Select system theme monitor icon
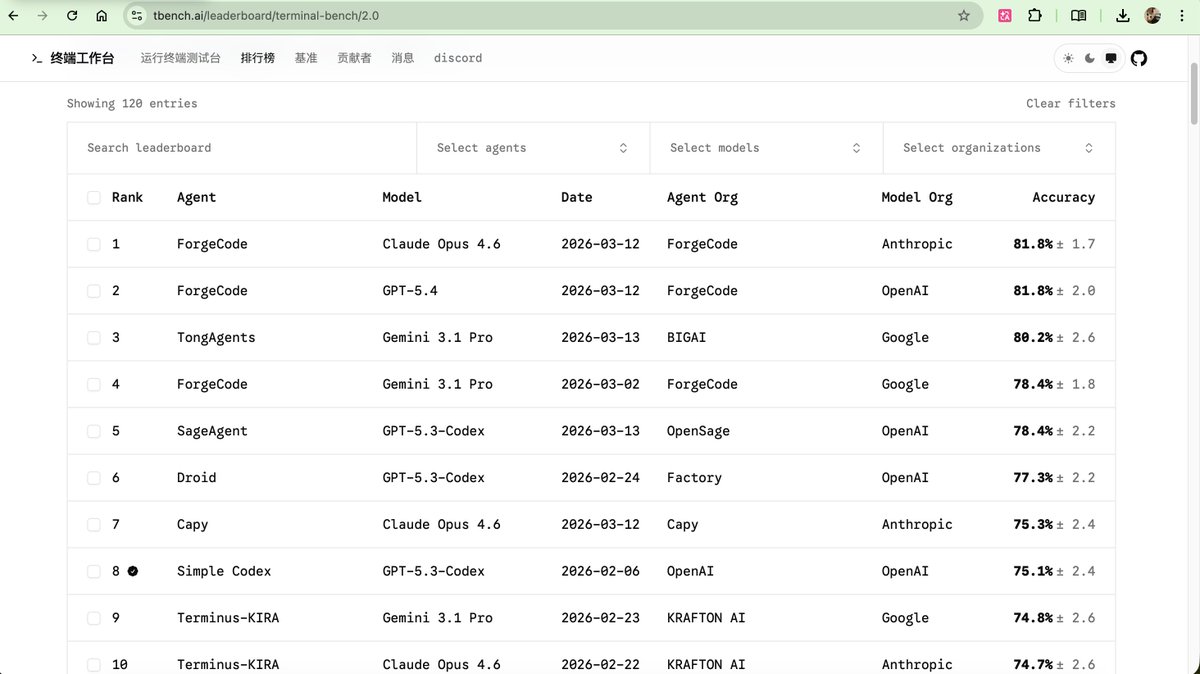This screenshot has height=674, width=1200. click(1110, 59)
